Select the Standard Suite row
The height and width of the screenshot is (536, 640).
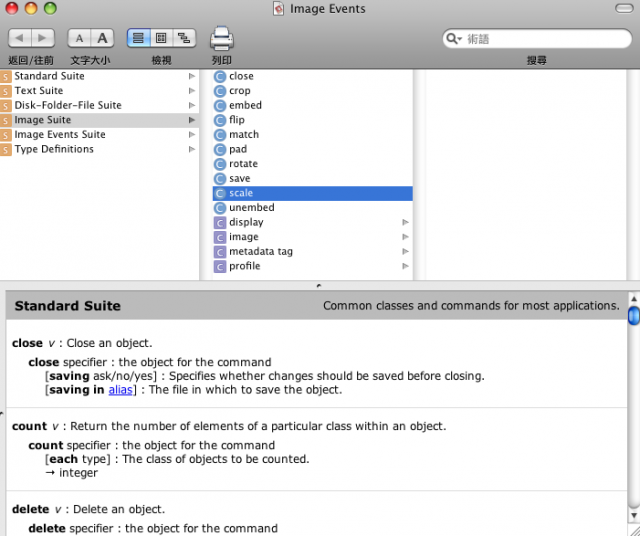point(99,76)
